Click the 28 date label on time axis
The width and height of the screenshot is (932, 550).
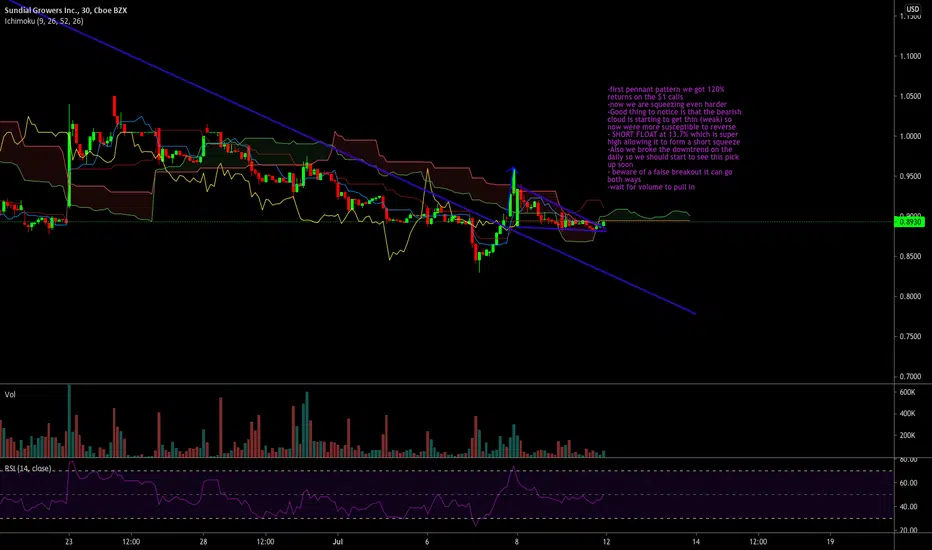pyautogui.click(x=203, y=542)
